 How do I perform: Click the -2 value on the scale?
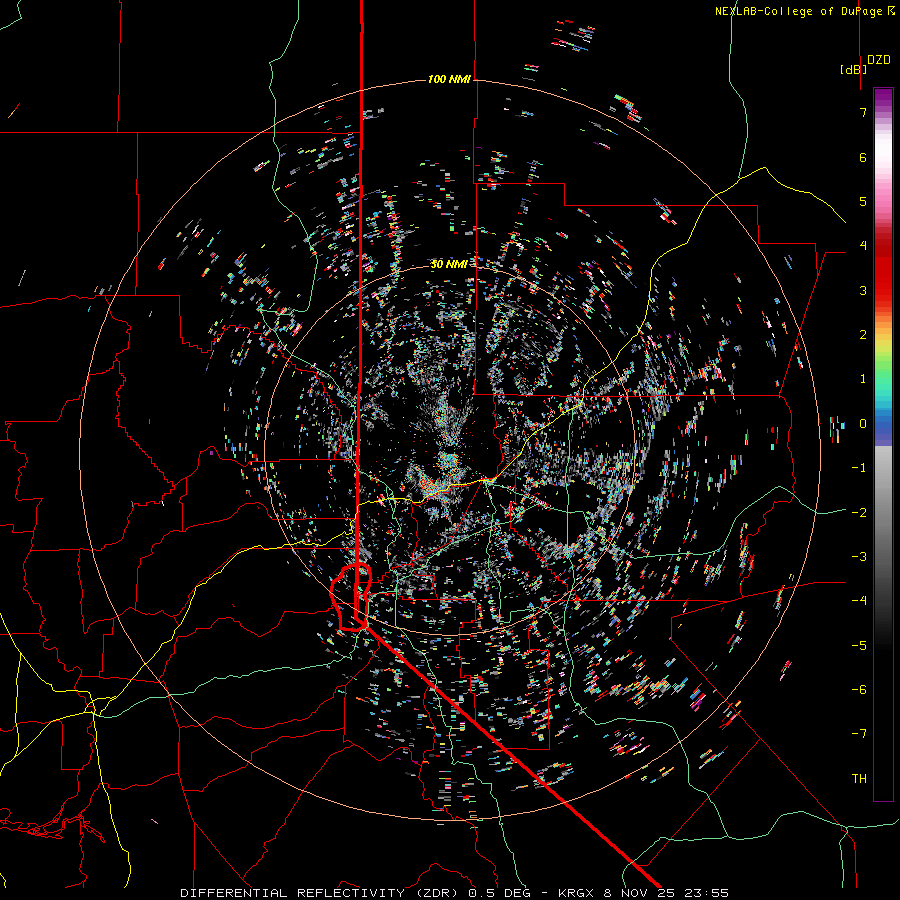(x=859, y=513)
